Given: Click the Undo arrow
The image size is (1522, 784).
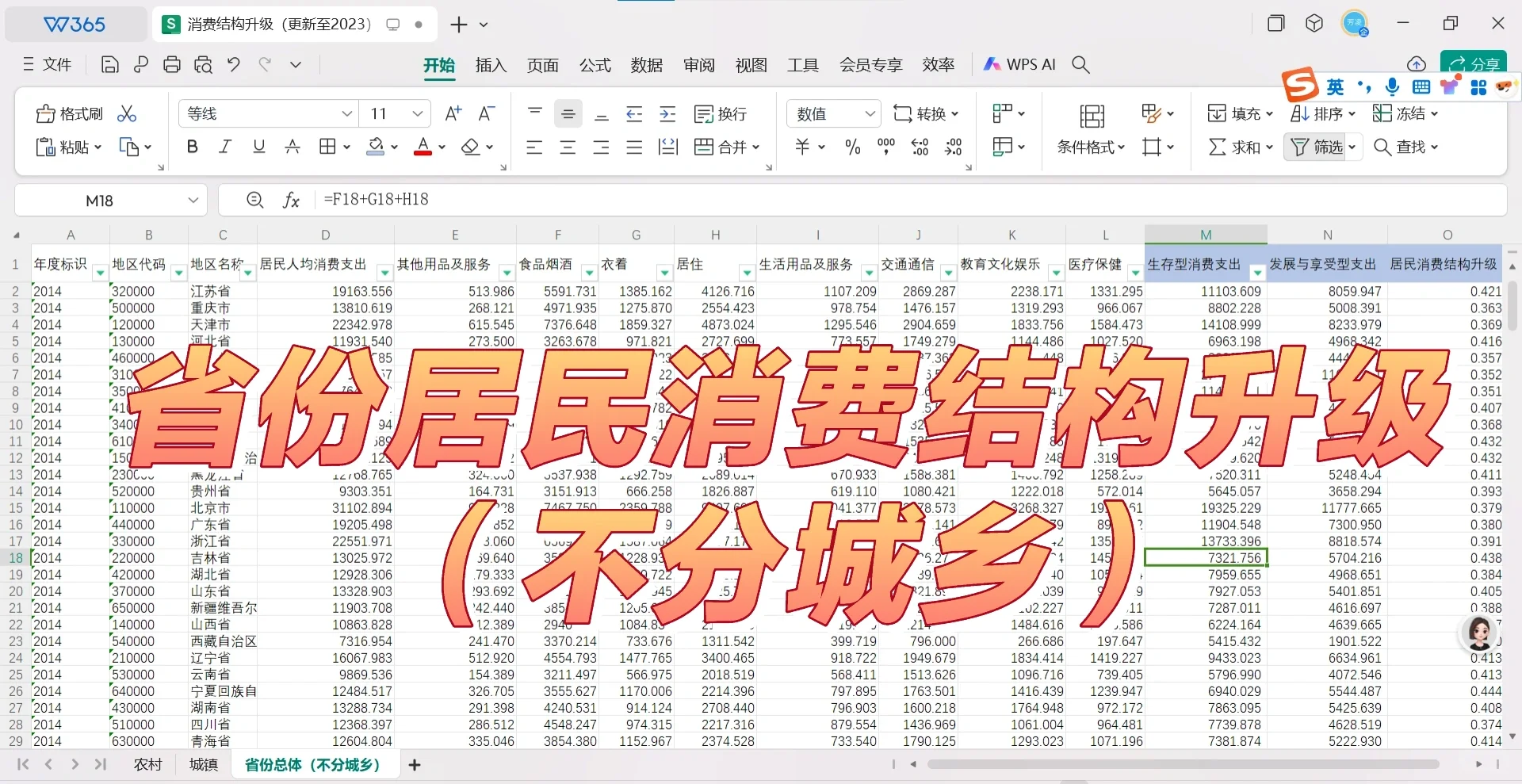Looking at the screenshot, I should coord(234,65).
